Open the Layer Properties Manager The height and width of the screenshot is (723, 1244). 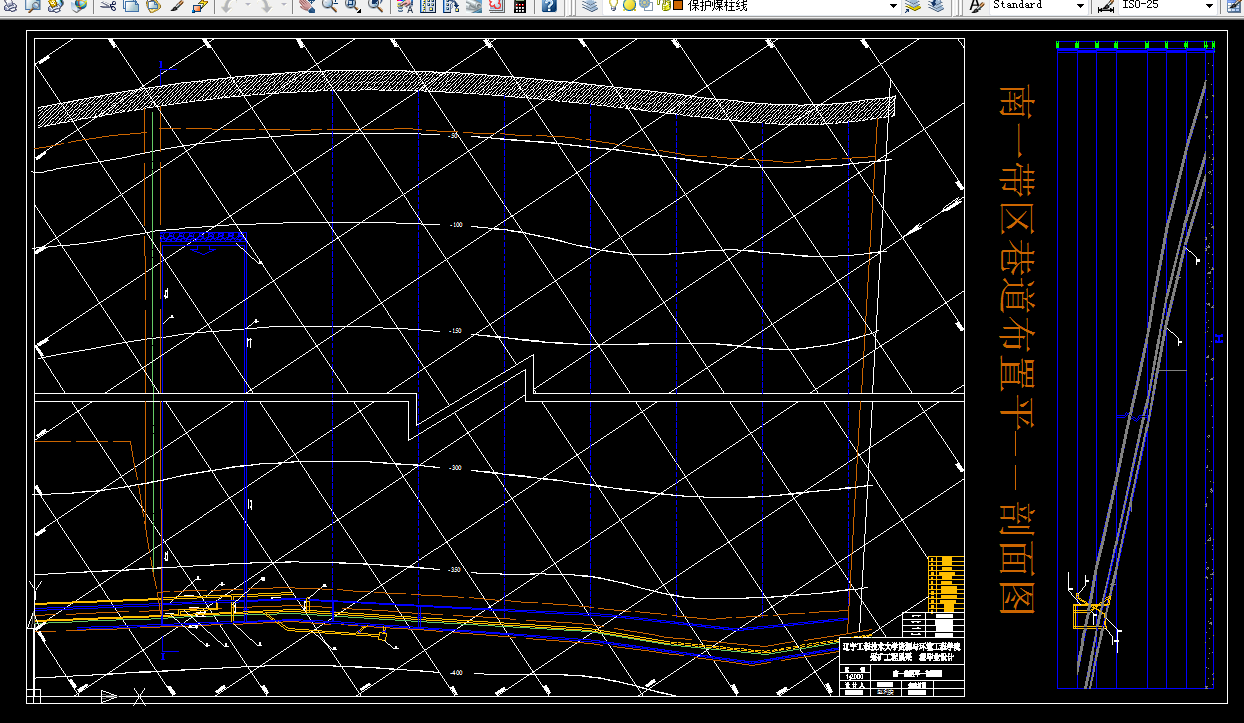click(x=590, y=5)
